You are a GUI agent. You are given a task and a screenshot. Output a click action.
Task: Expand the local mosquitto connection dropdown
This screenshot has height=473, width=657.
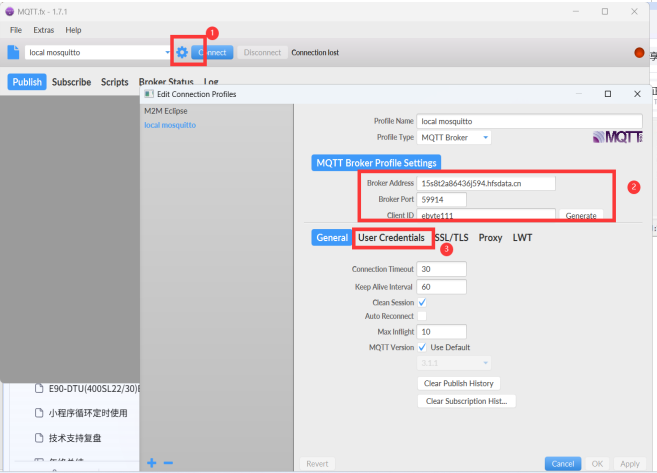[168, 52]
